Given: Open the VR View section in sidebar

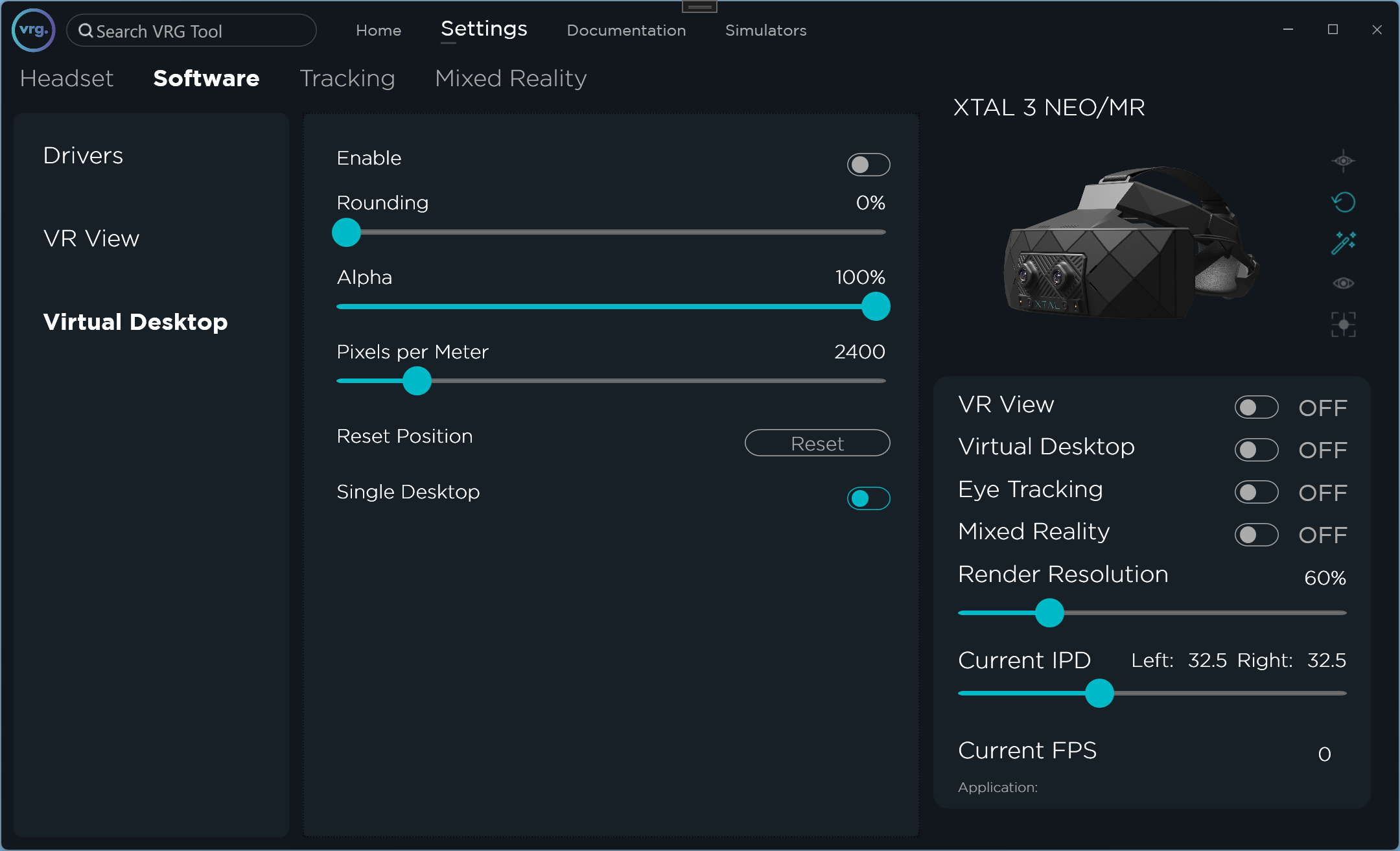Looking at the screenshot, I should (91, 239).
